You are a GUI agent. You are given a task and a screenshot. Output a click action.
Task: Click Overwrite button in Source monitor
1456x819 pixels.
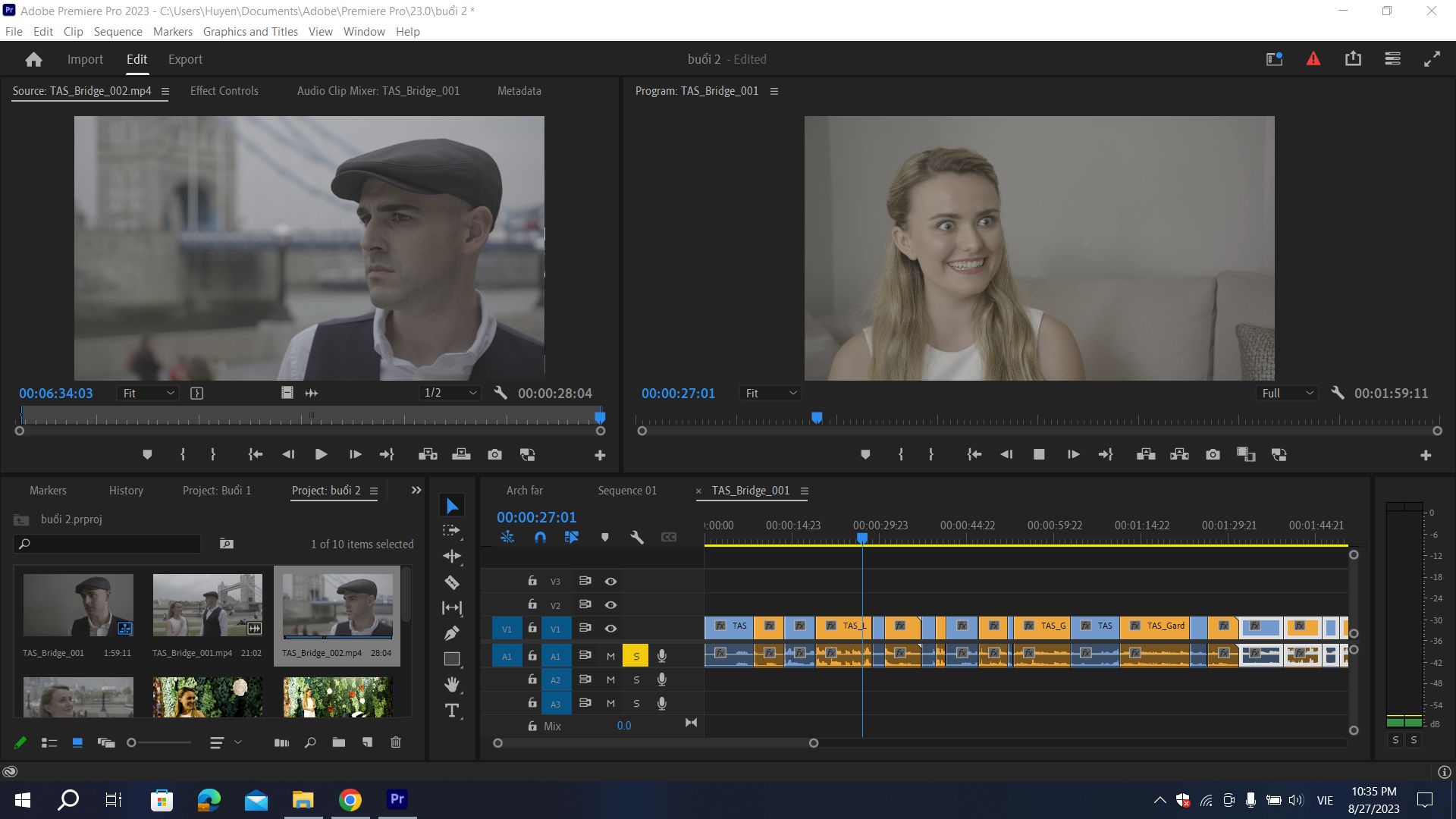tap(461, 454)
